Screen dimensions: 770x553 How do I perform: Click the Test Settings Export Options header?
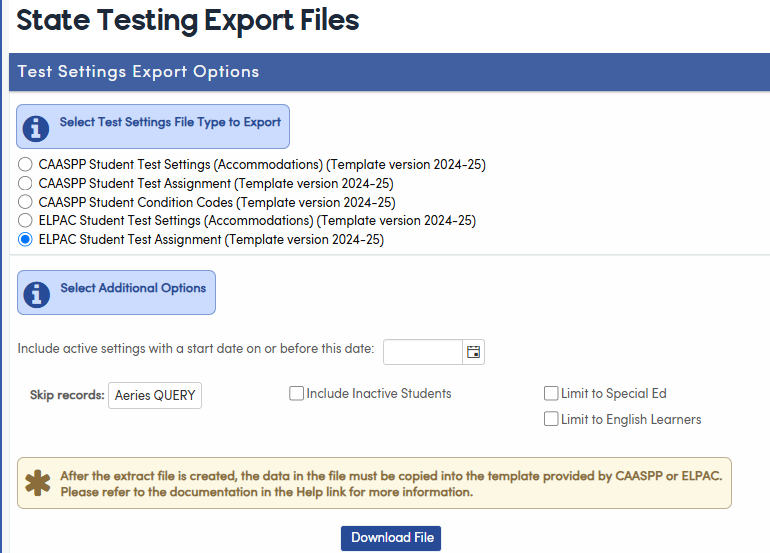(x=138, y=72)
